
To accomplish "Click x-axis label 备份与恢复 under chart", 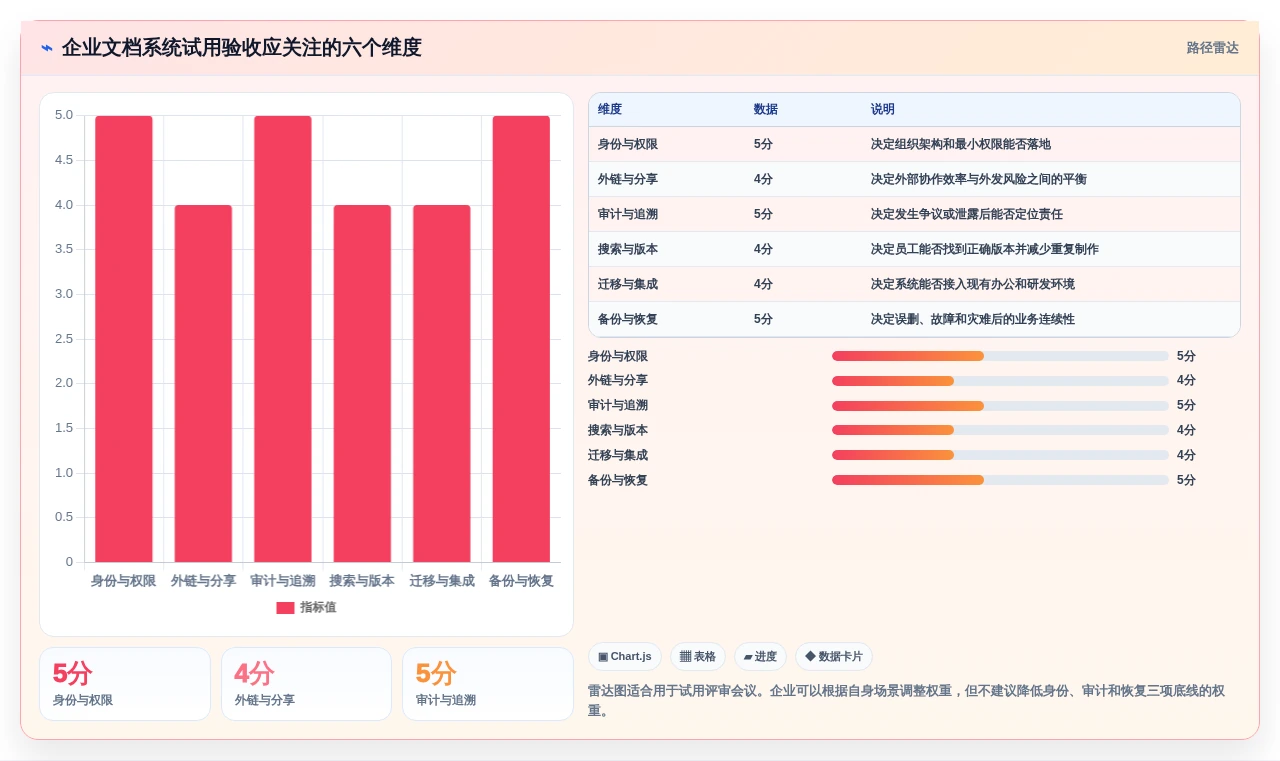I will coord(521,581).
